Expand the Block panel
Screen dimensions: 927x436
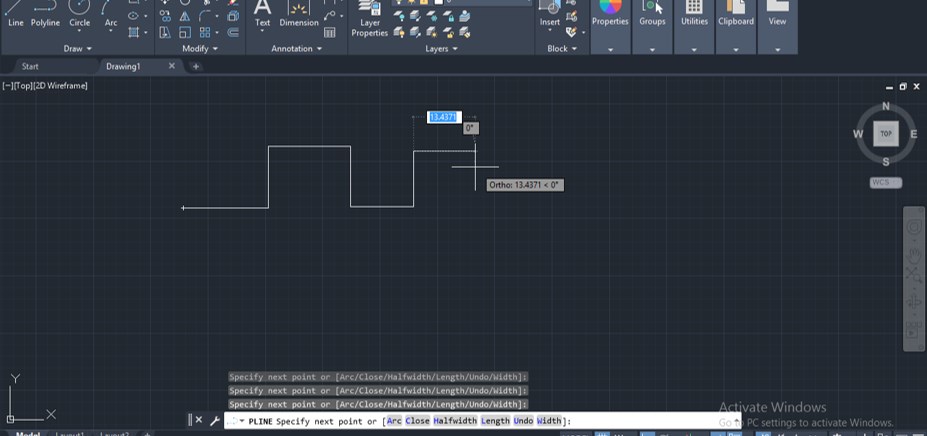click(562, 49)
